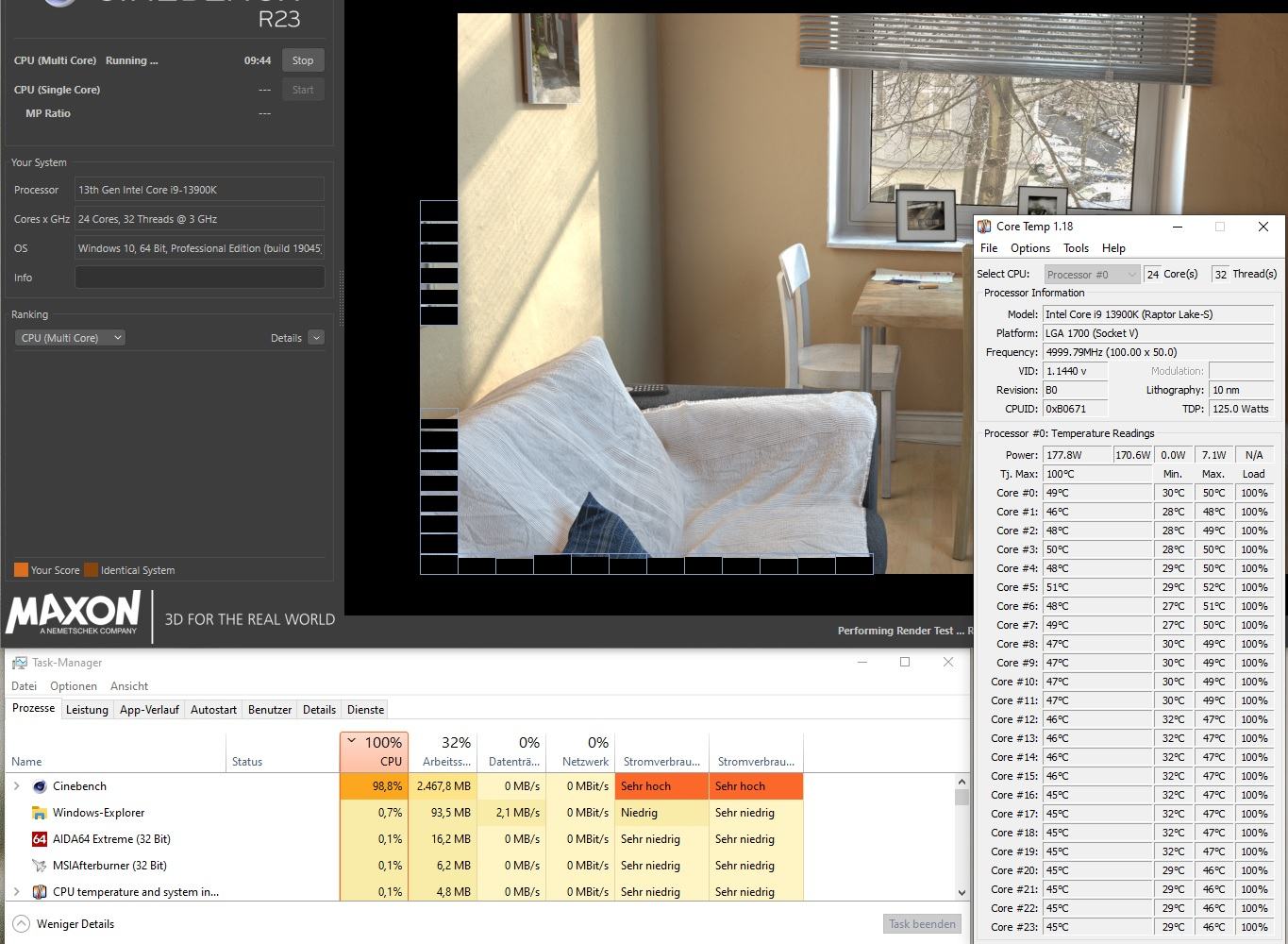Viewport: 1288px width, 944px height.
Task: Click the brown Identical System swatch
Action: point(91,570)
